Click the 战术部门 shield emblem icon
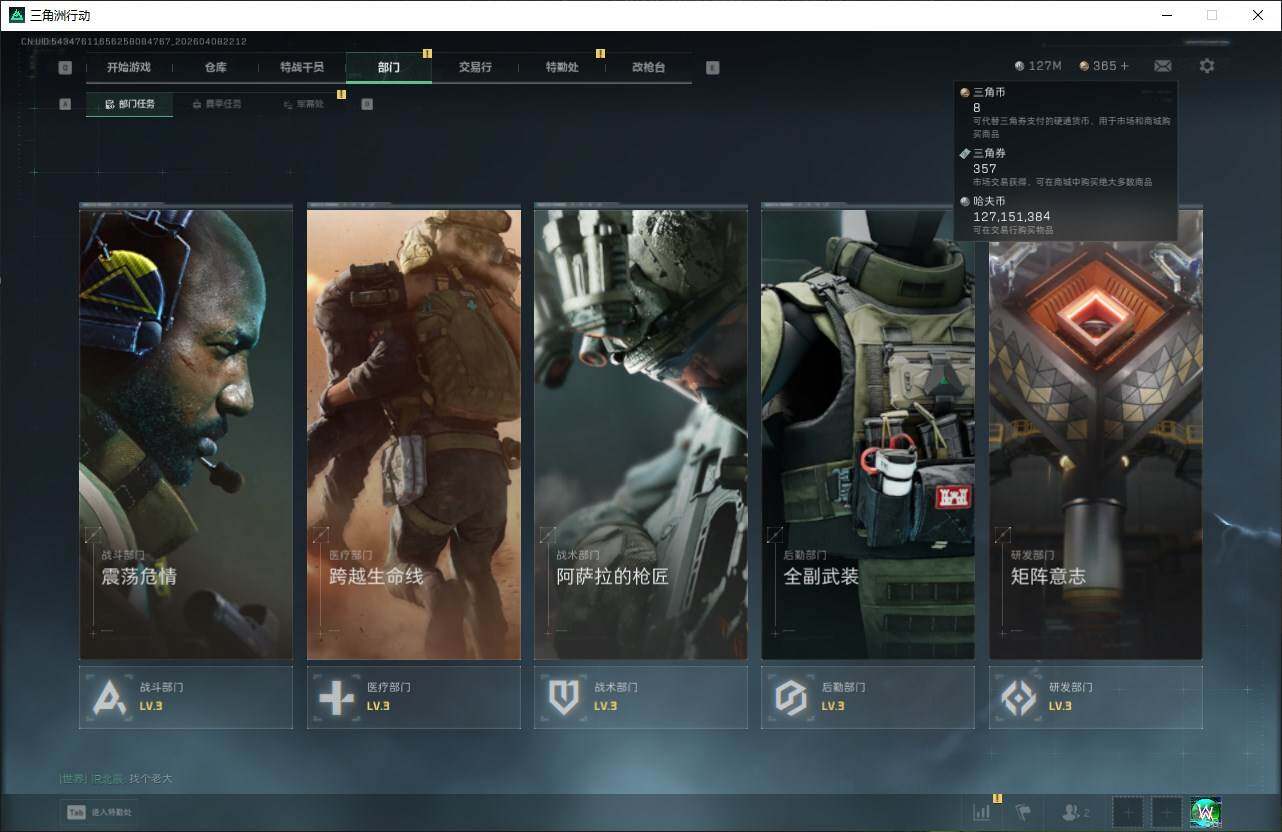The image size is (1282, 832). coord(564,697)
